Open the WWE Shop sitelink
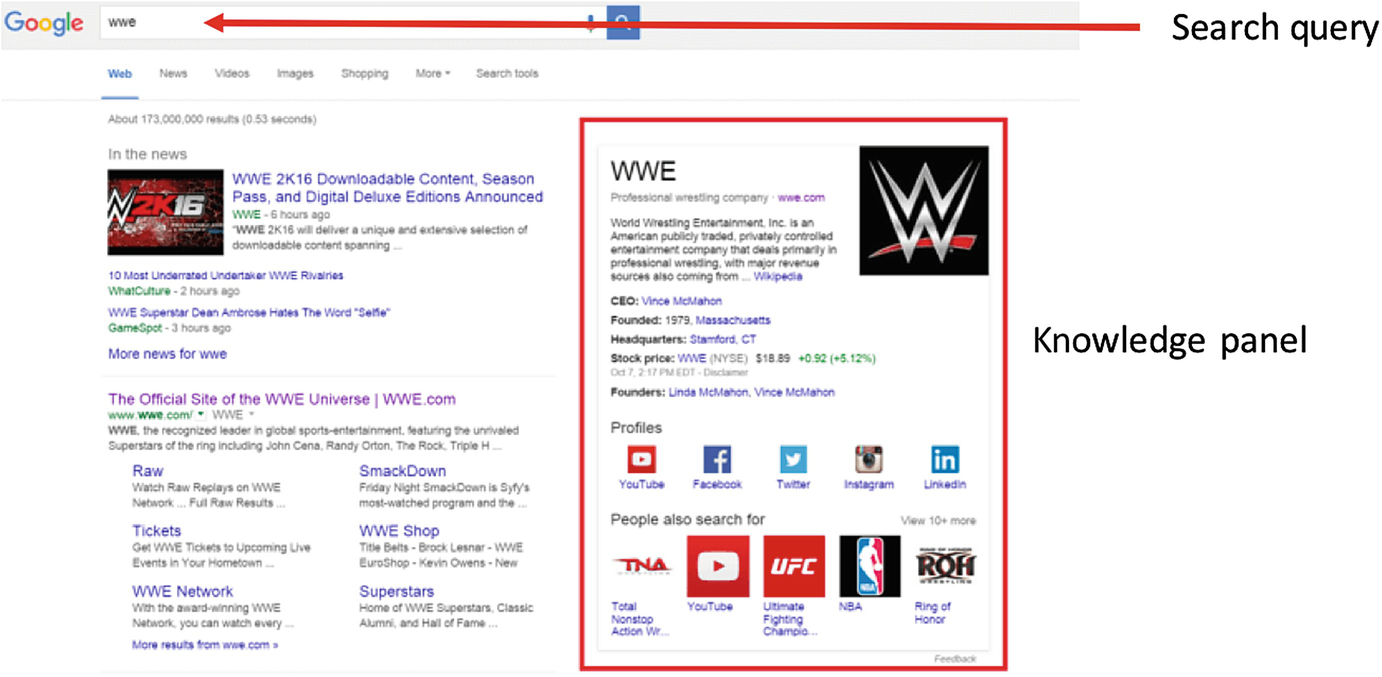 click(x=399, y=531)
